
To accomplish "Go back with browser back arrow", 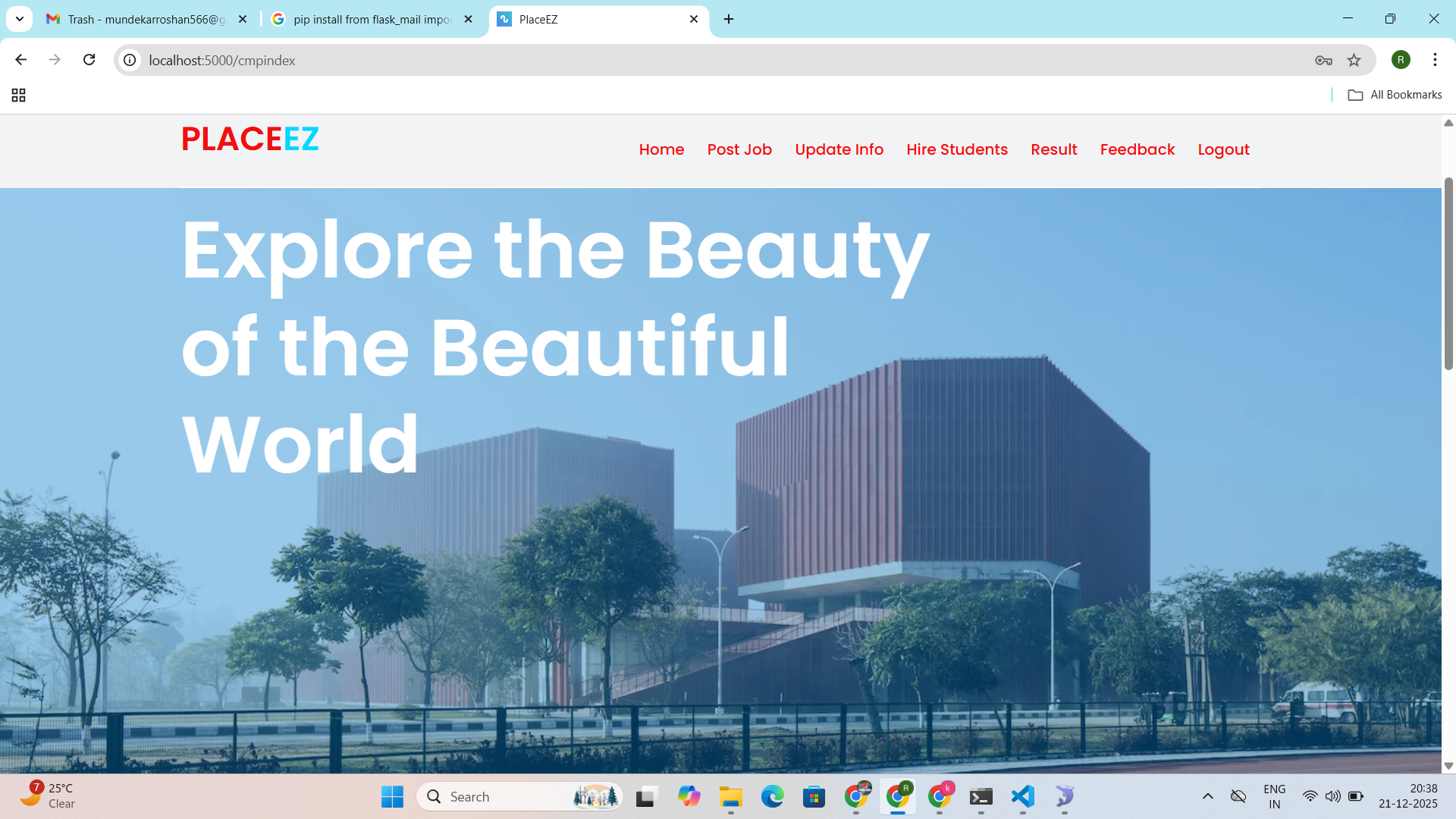I will (x=21, y=60).
